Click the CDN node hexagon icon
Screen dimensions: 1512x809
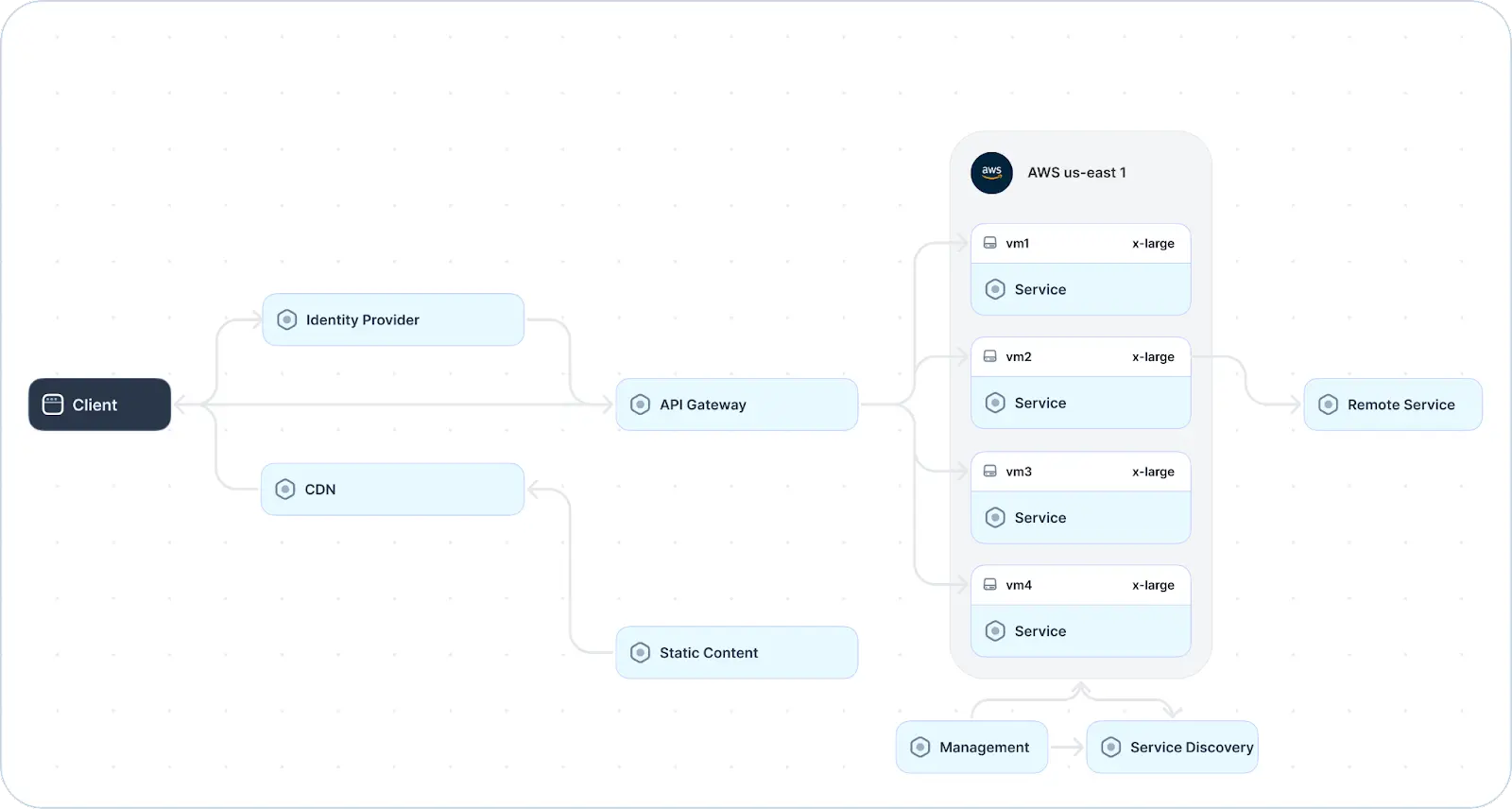(x=284, y=490)
